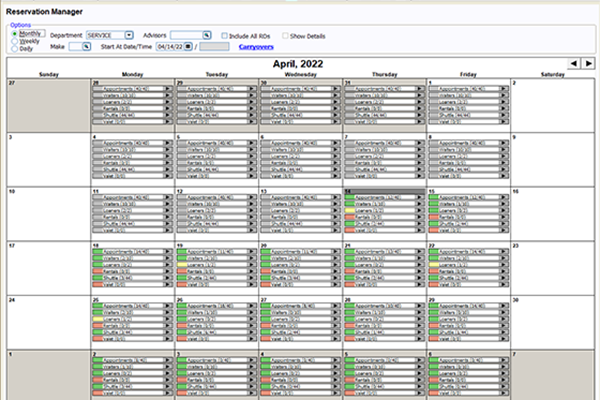Open Waiters row on April 5

(x=216, y=150)
